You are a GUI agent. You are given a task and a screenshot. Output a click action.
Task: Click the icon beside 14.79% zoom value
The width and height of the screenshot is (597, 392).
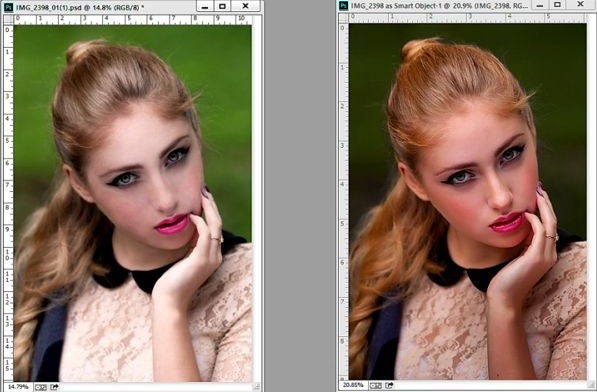coord(41,387)
